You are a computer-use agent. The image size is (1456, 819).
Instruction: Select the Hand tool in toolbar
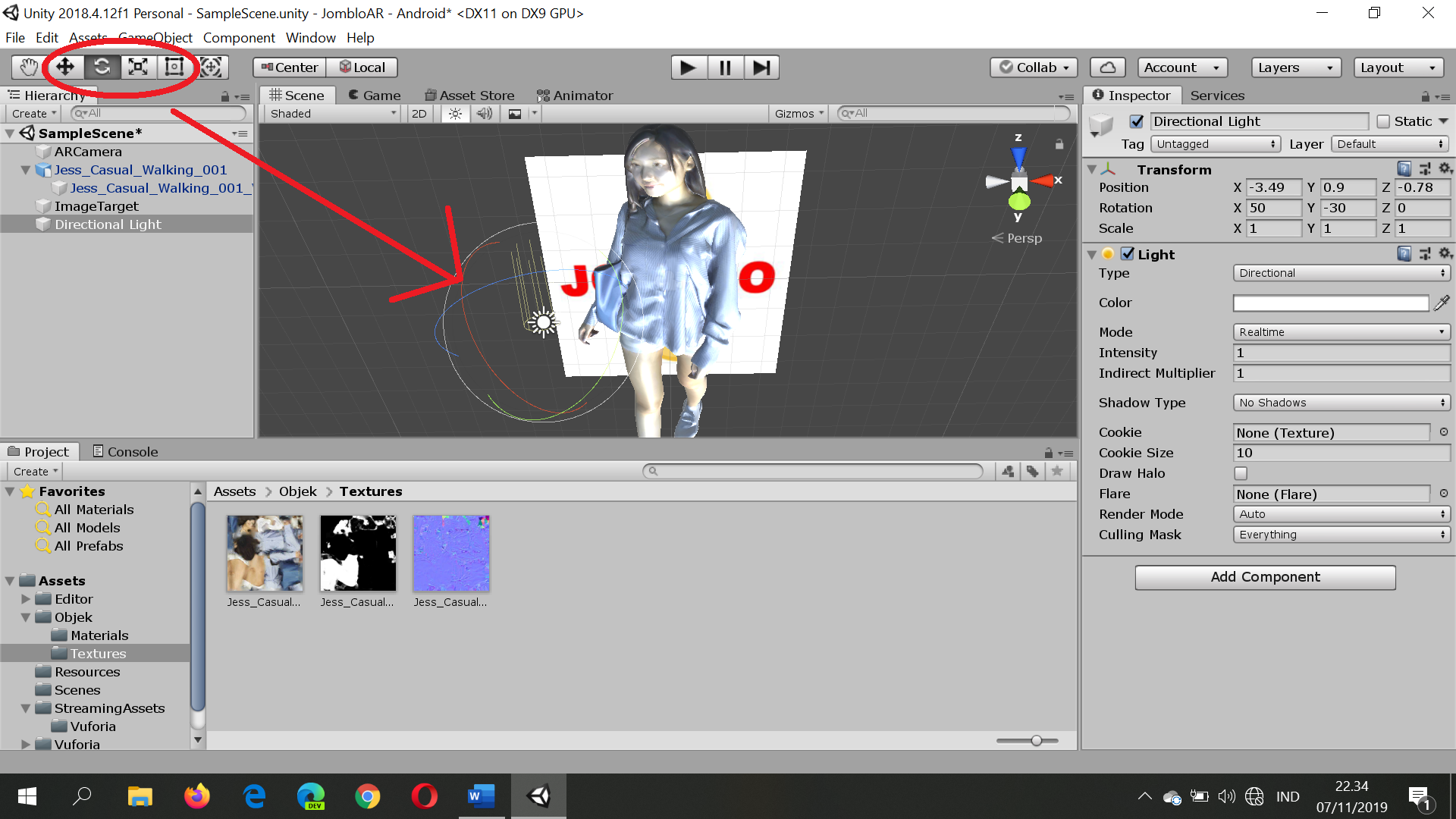[29, 67]
